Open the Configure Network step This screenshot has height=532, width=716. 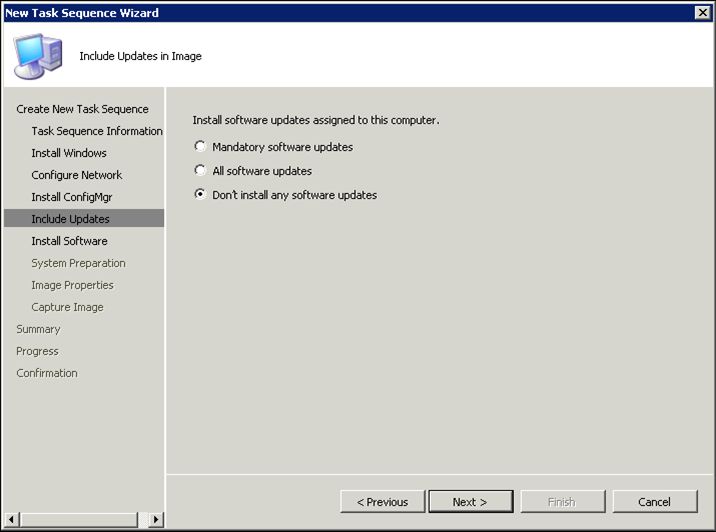click(x=77, y=175)
